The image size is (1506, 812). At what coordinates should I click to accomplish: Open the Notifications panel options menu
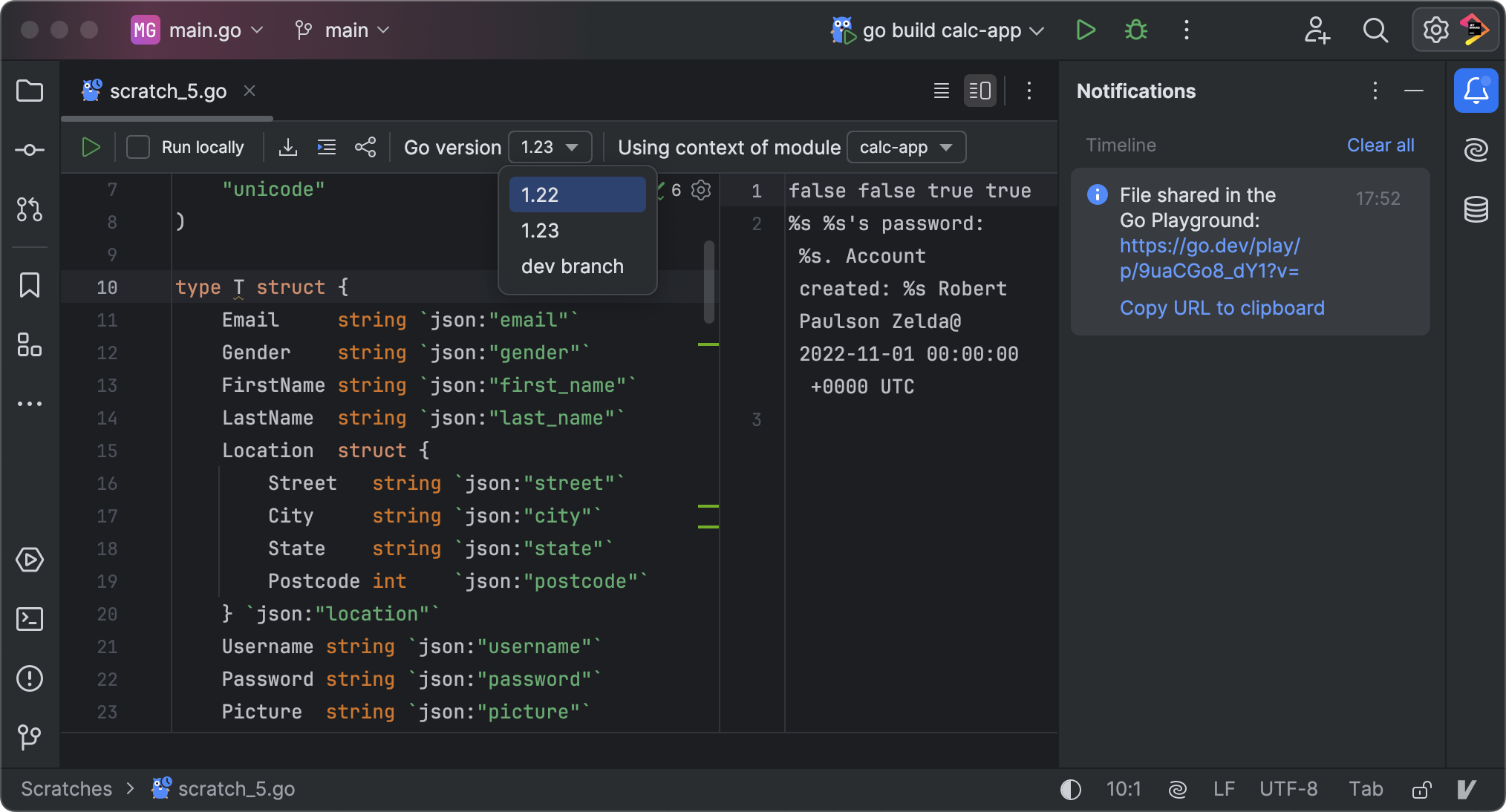1375,91
